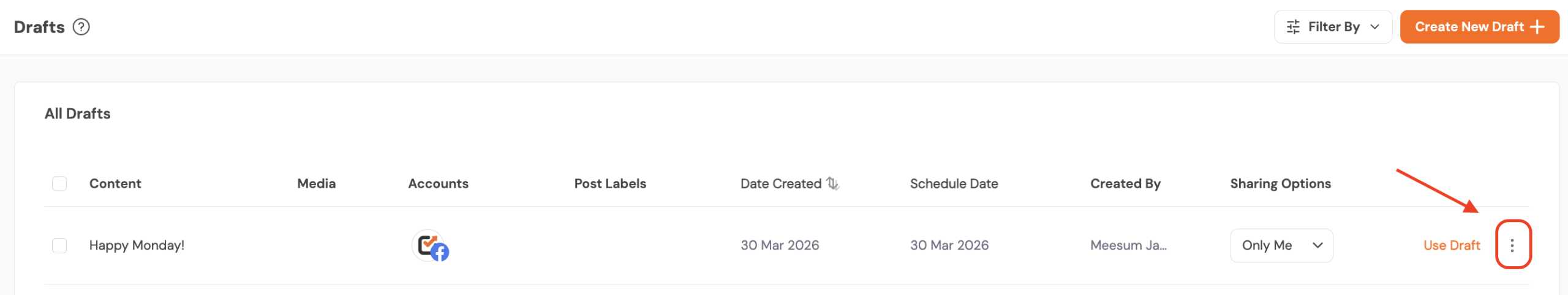Open the Happy Monday! draft content
Image resolution: width=1568 pixels, height=295 pixels.
(x=137, y=245)
